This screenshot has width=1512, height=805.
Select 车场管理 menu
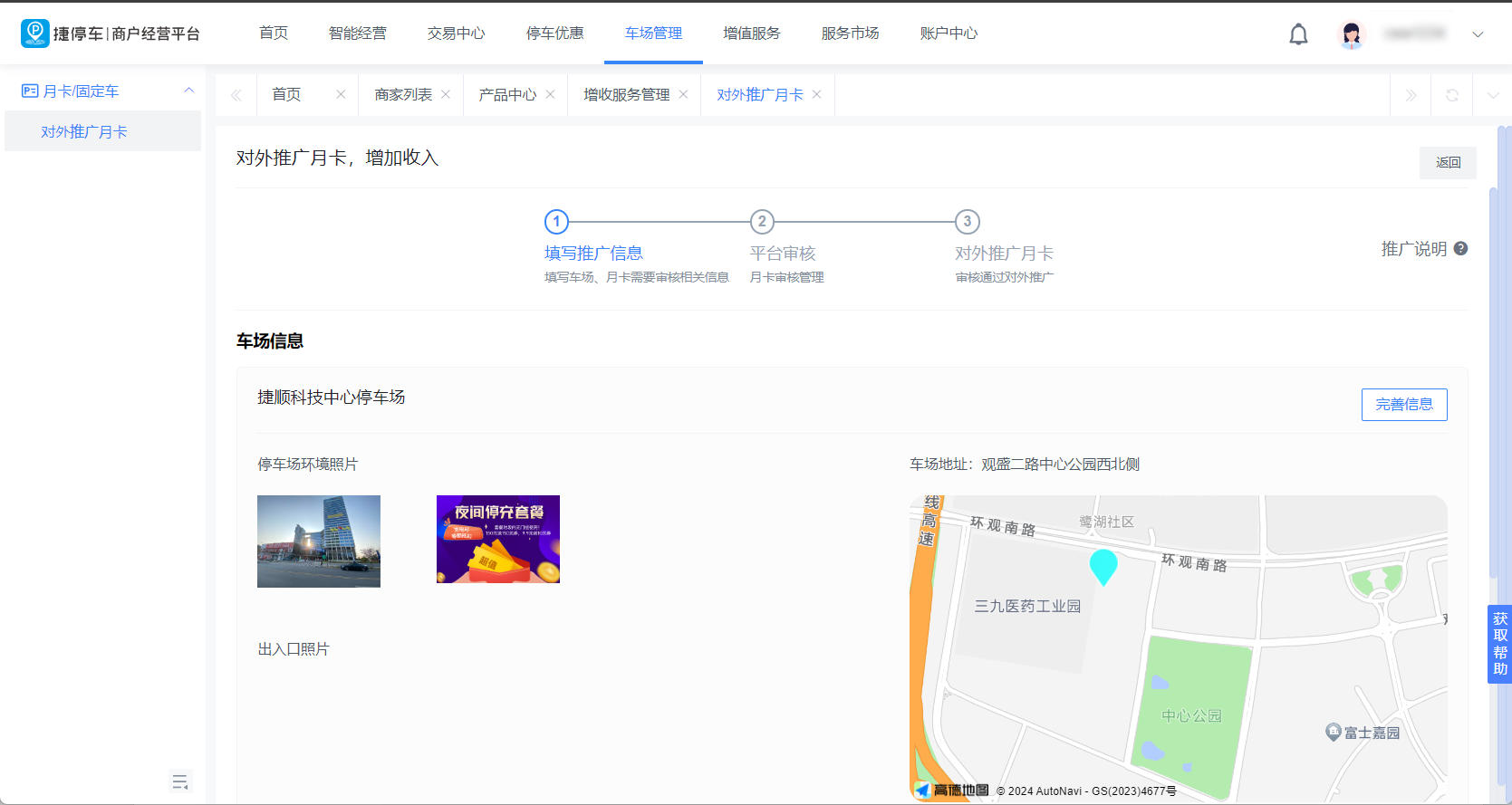[x=654, y=34]
